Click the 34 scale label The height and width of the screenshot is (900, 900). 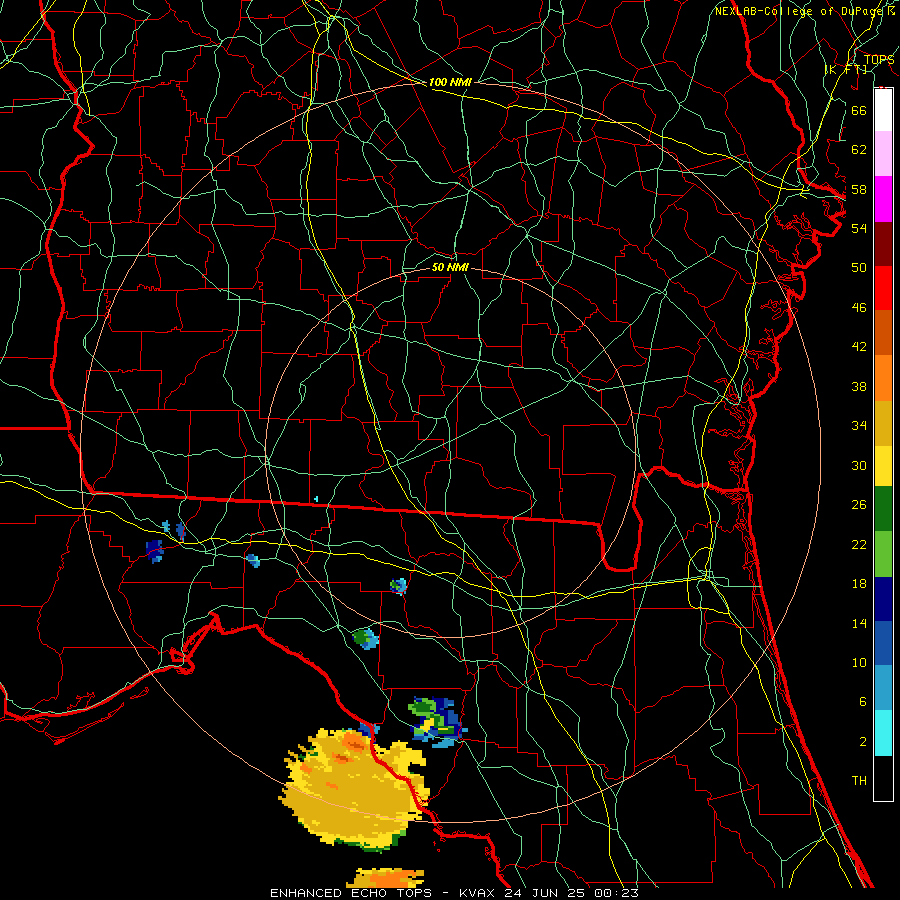coord(859,426)
